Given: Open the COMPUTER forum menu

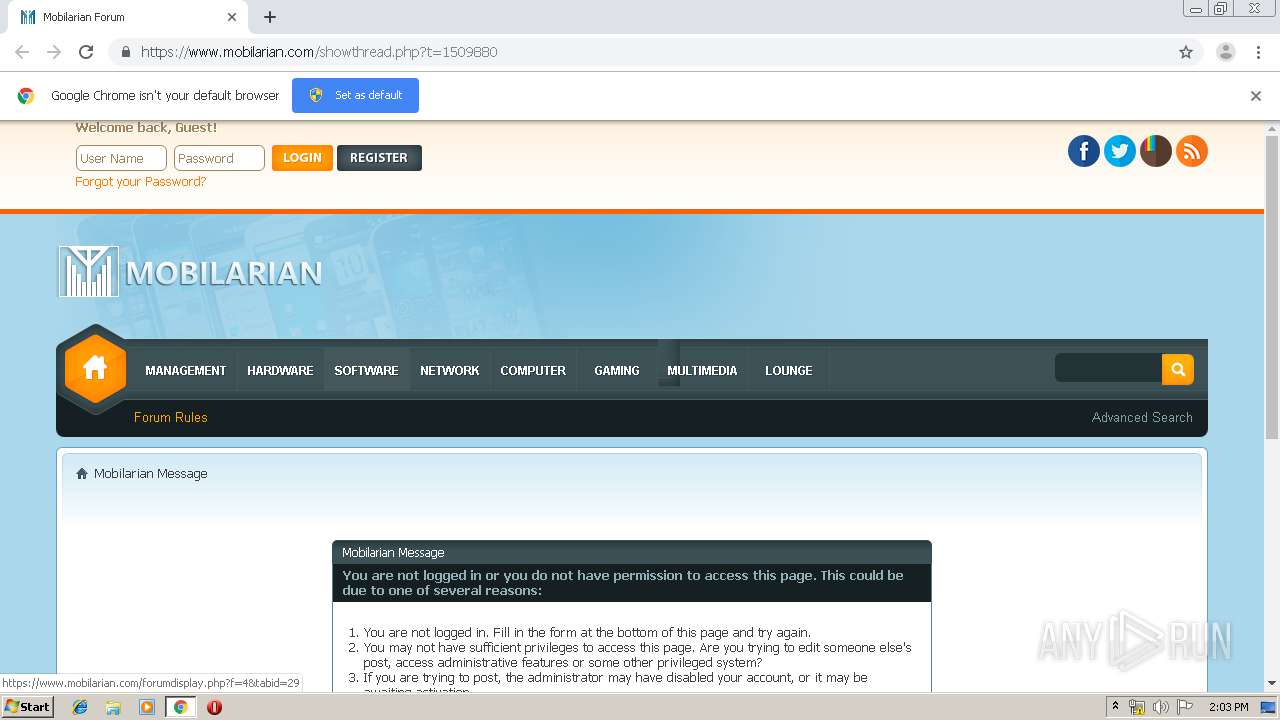Looking at the screenshot, I should pyautogui.click(x=533, y=370).
